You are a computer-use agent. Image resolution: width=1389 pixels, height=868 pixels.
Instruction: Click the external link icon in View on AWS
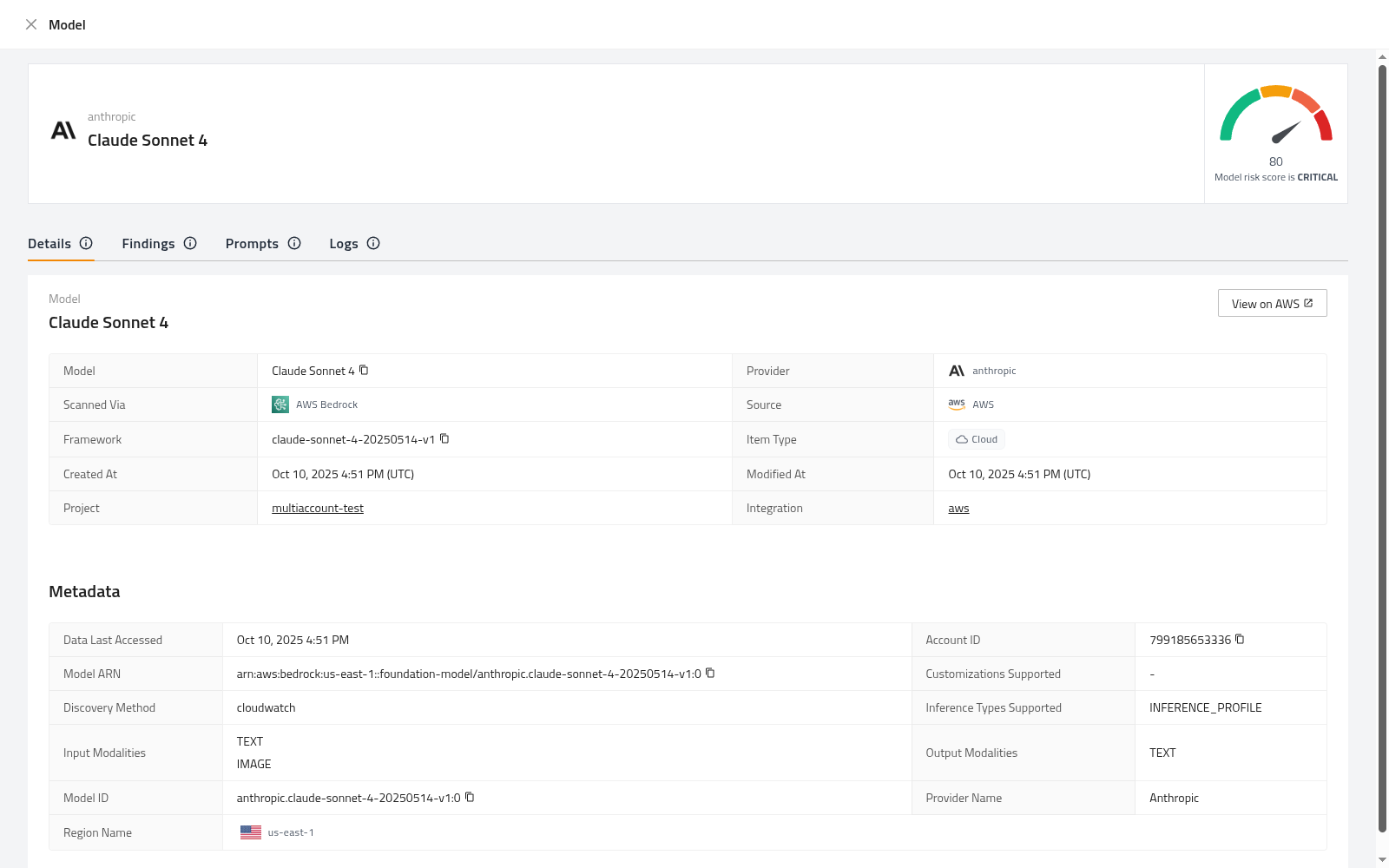coord(1308,303)
